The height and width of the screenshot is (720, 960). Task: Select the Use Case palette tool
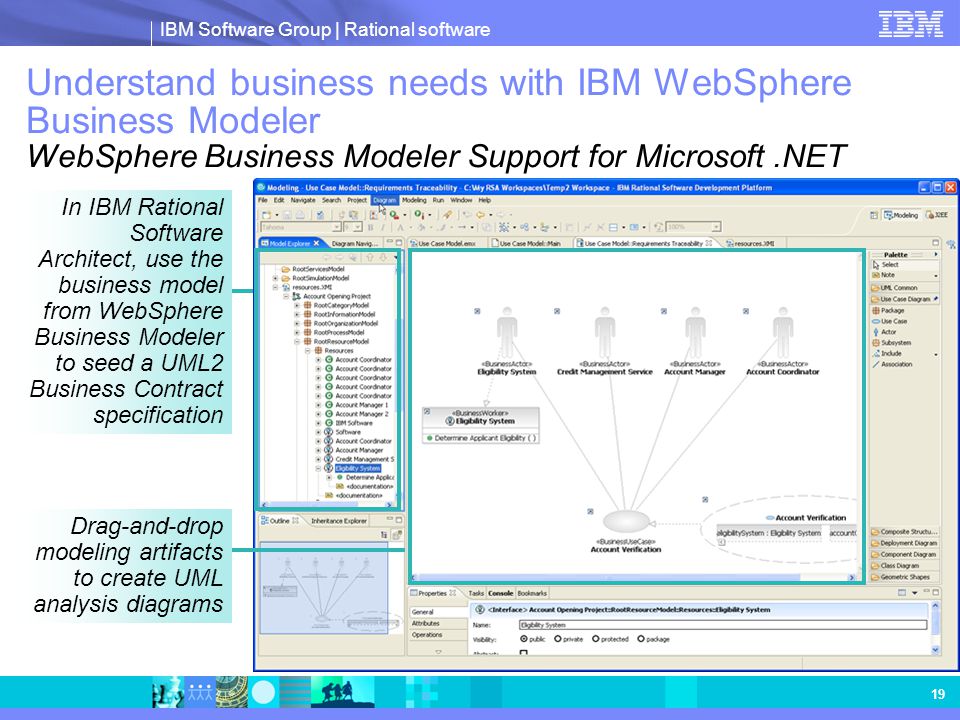tap(889, 321)
